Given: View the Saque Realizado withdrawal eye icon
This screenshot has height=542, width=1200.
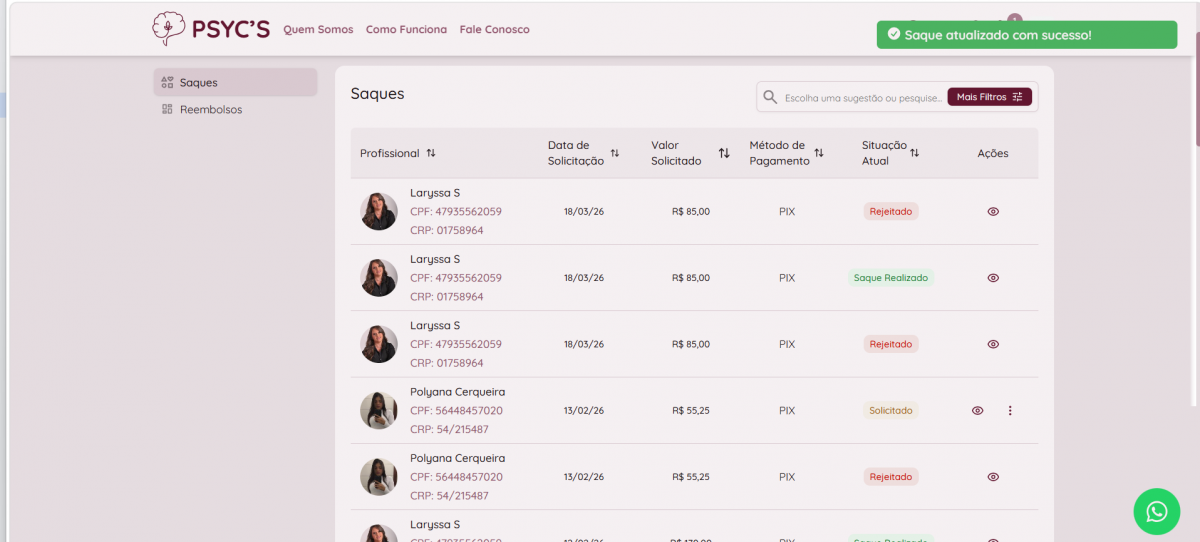Looking at the screenshot, I should click(x=993, y=278).
